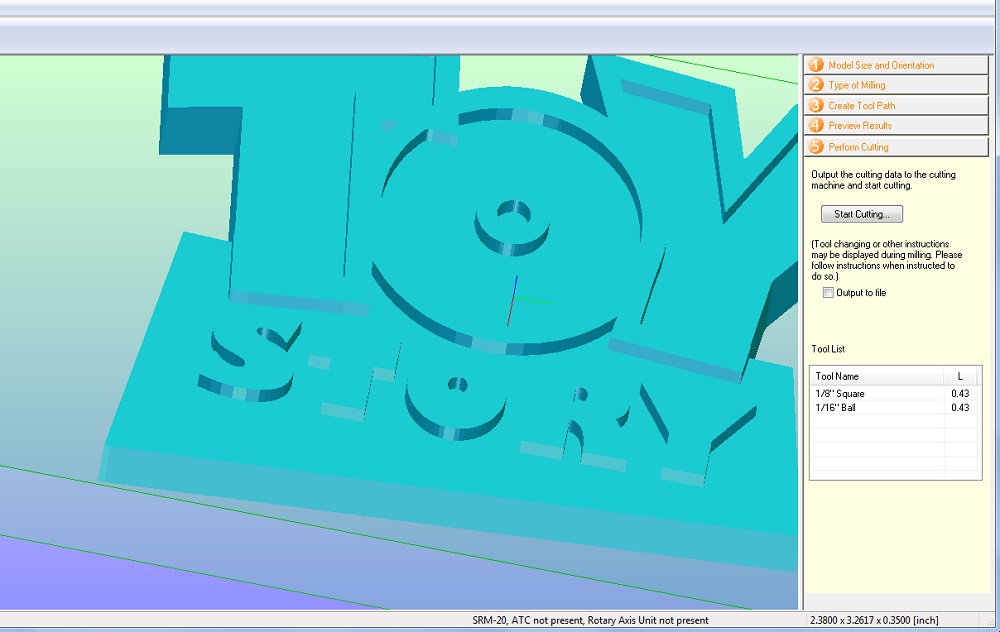This screenshot has height=632, width=1000.
Task: Select the Tool Name column header
Action: tap(876, 376)
